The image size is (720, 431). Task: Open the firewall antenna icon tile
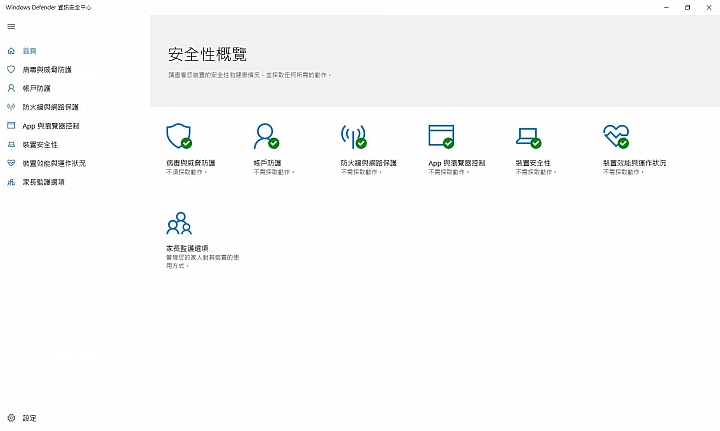click(354, 136)
